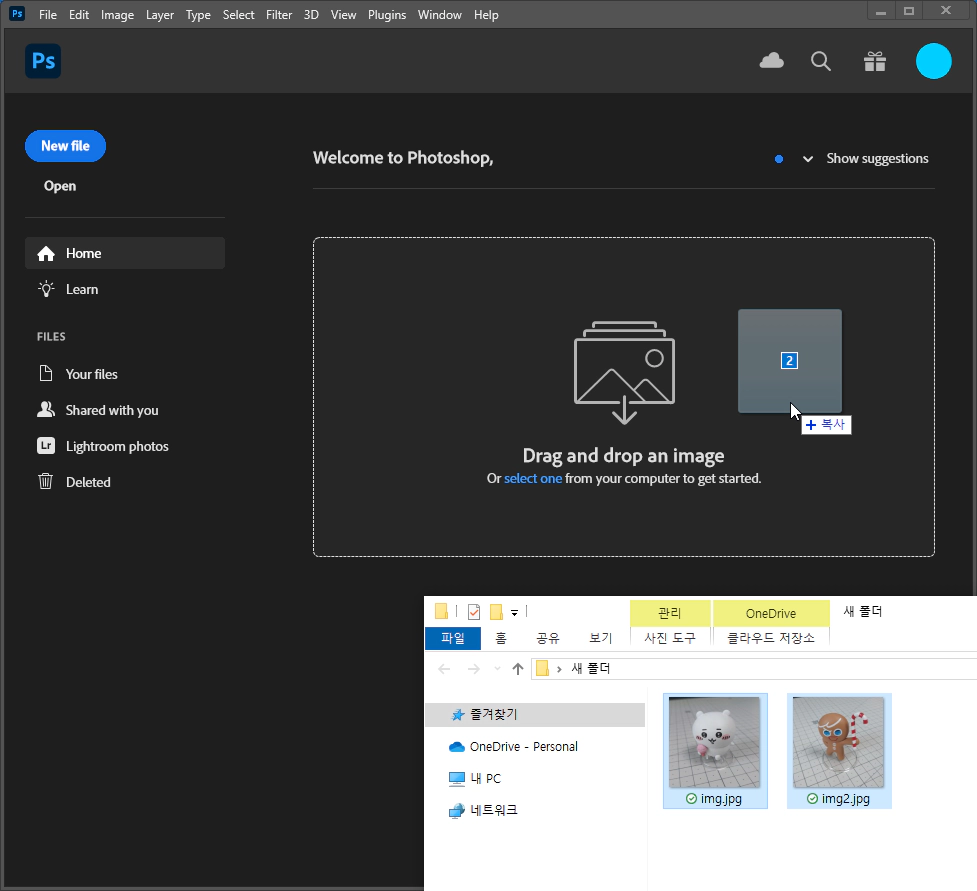The width and height of the screenshot is (977, 891).
Task: Click the New file button
Action: pos(65,146)
